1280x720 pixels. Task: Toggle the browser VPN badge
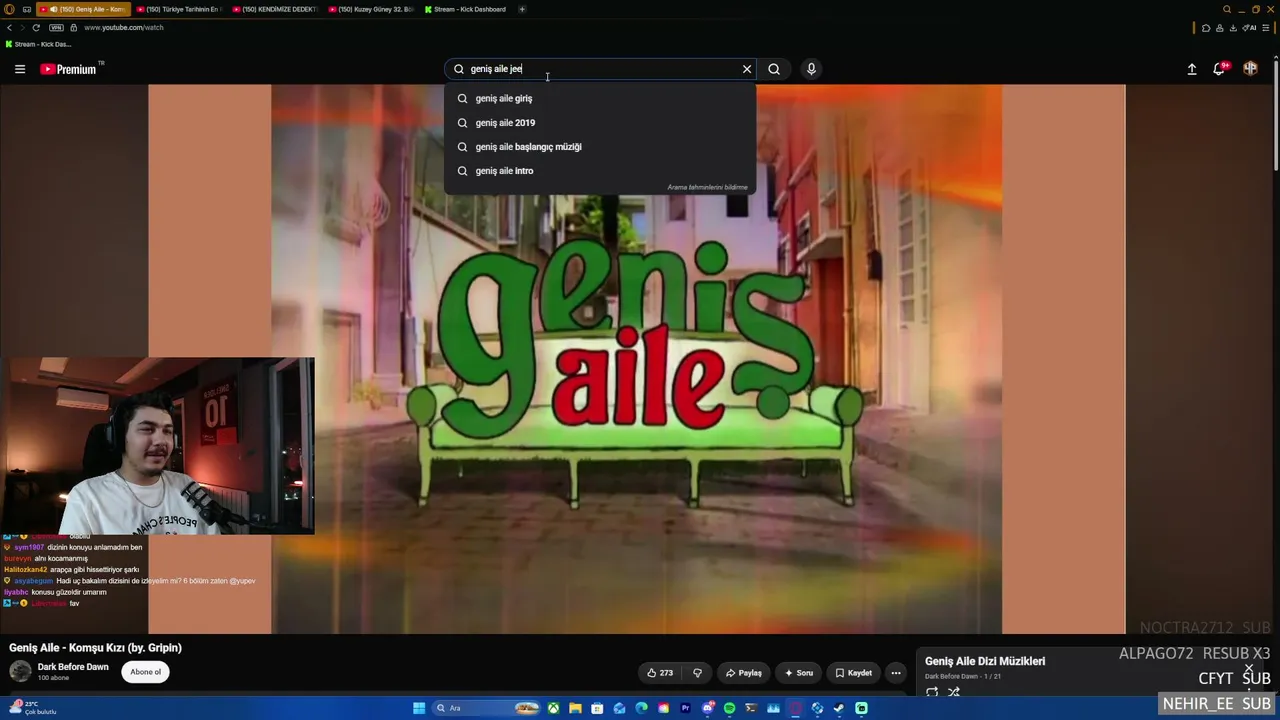pos(56,28)
